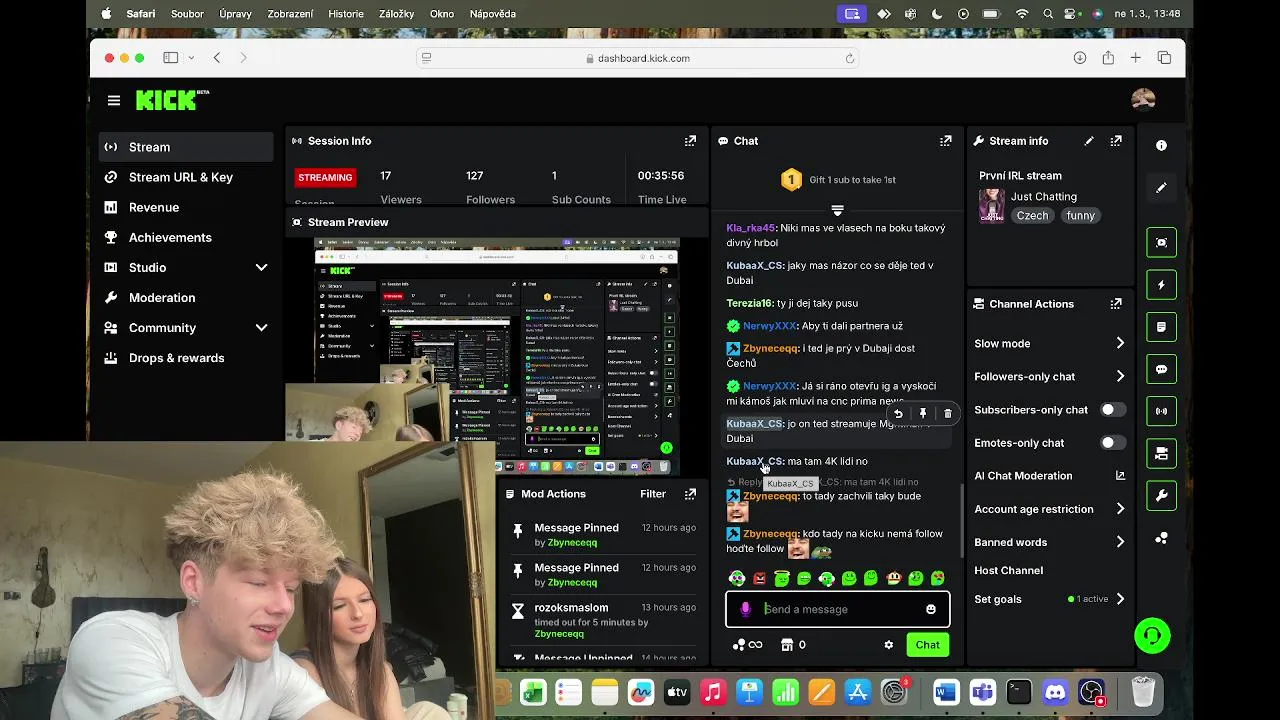This screenshot has height=720, width=1280.
Task: Click Filter in Mod Actions panel
Action: [653, 494]
